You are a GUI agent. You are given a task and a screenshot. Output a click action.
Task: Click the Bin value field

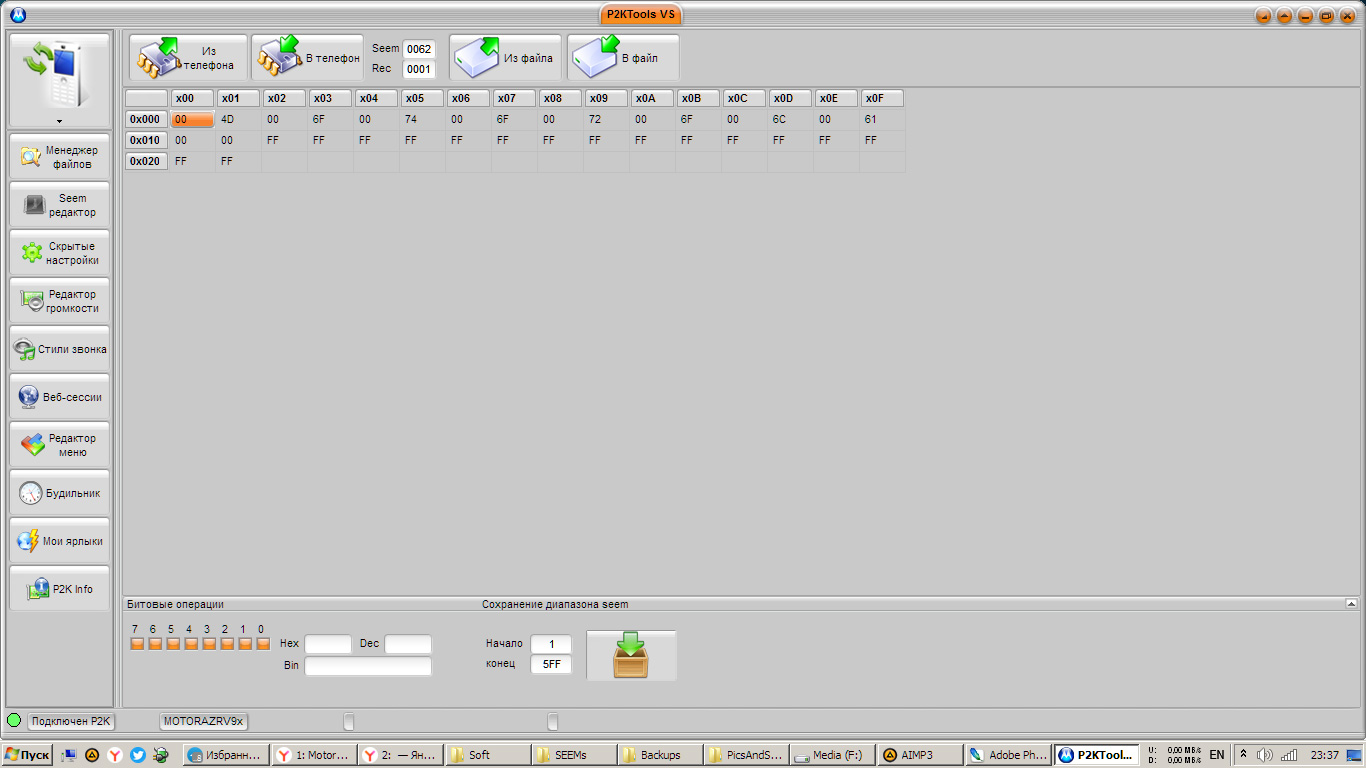(368, 666)
